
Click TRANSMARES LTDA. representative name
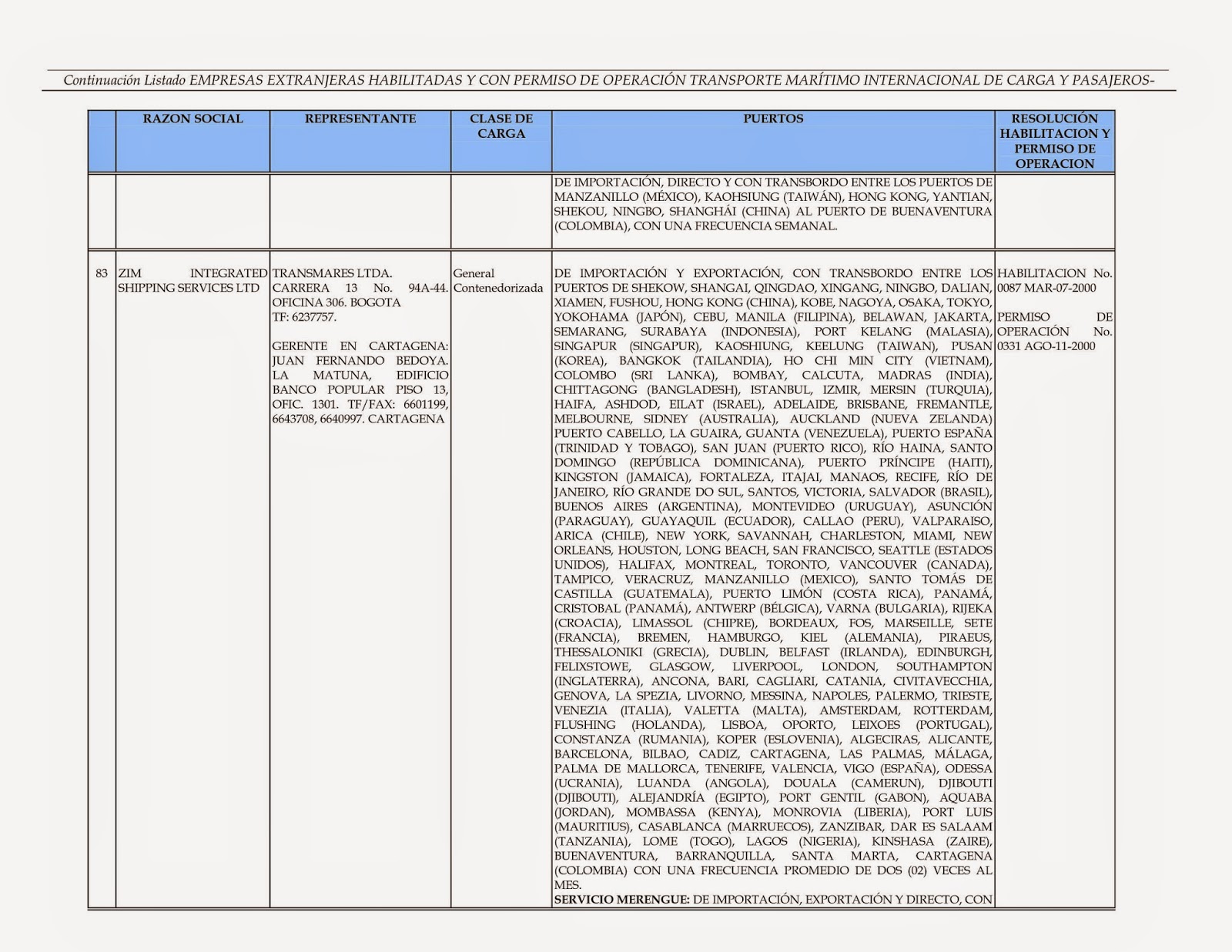pyautogui.click(x=333, y=273)
